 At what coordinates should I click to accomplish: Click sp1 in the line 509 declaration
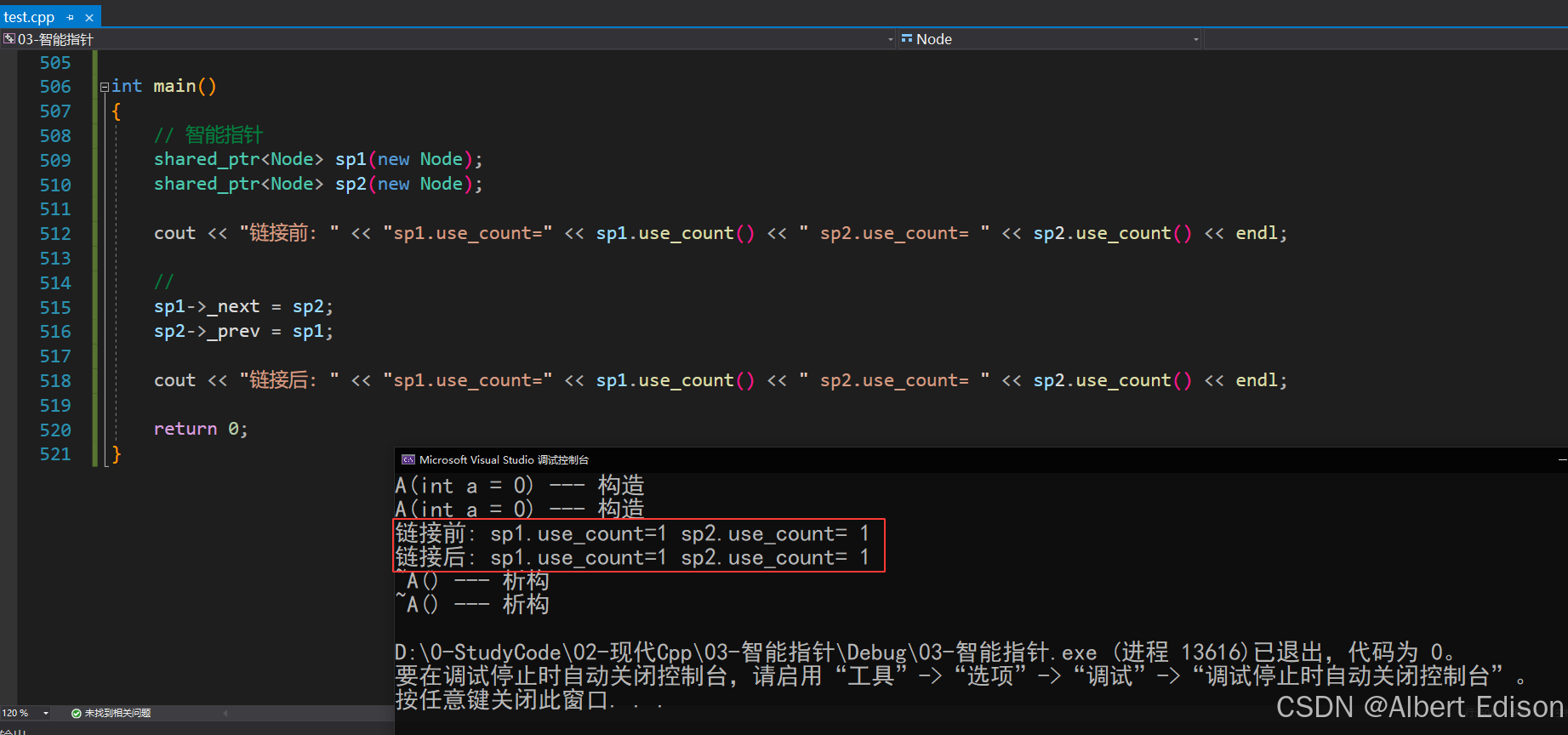351,159
